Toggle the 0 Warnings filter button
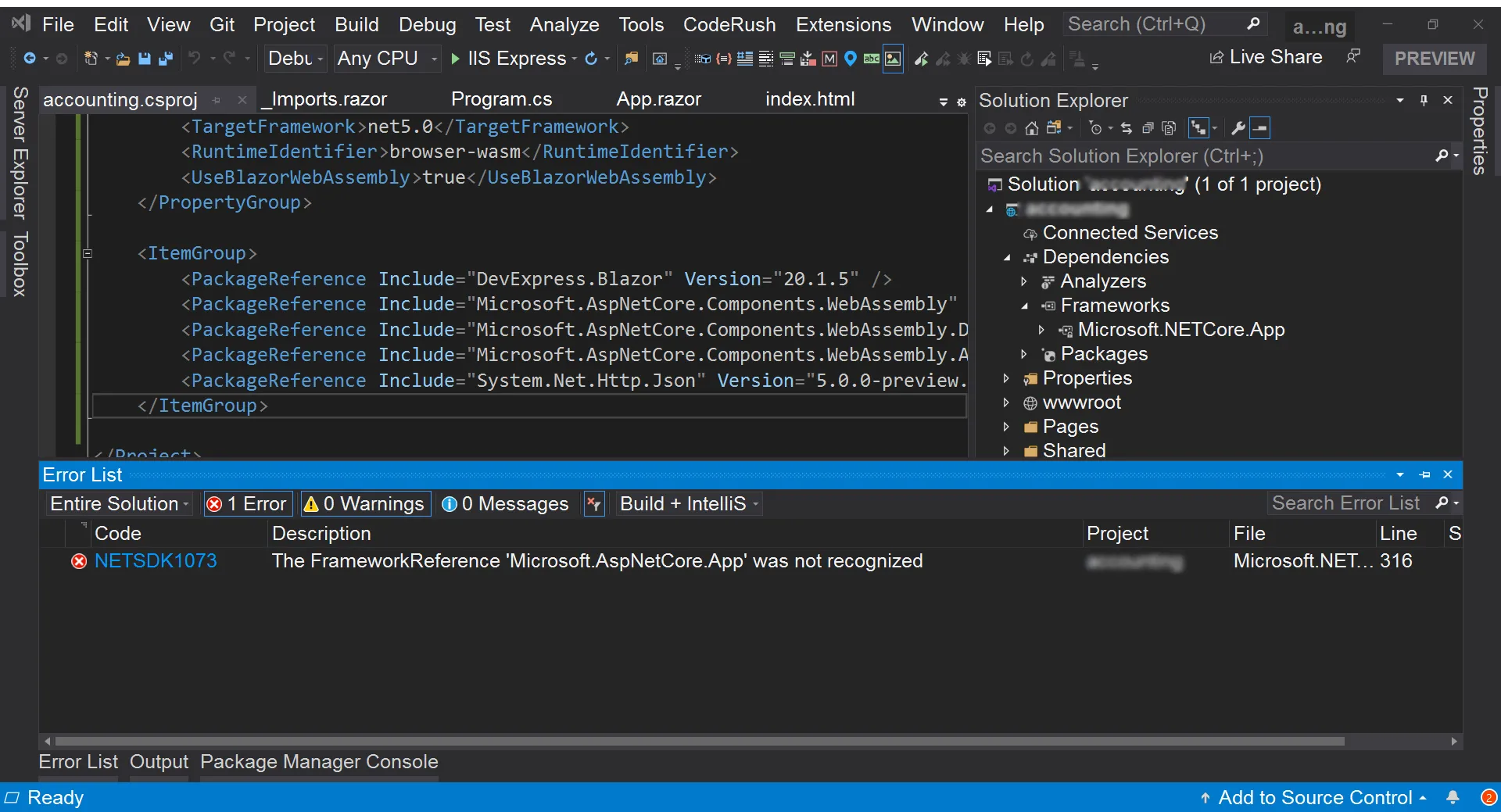1501x812 pixels. (365, 504)
